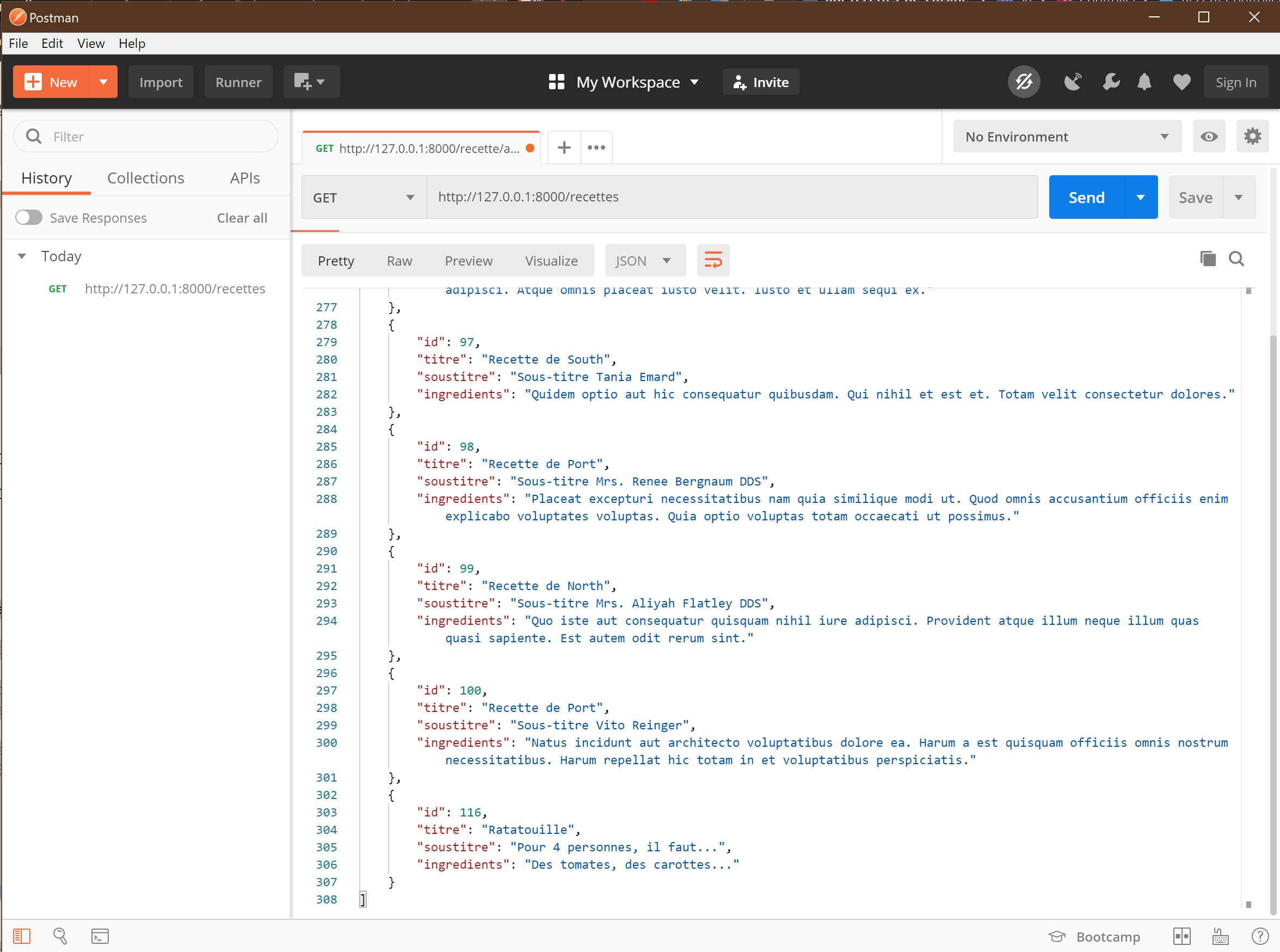Screen dimensions: 1280x952
Task: Switch to the APIs tab
Action: tap(245, 178)
